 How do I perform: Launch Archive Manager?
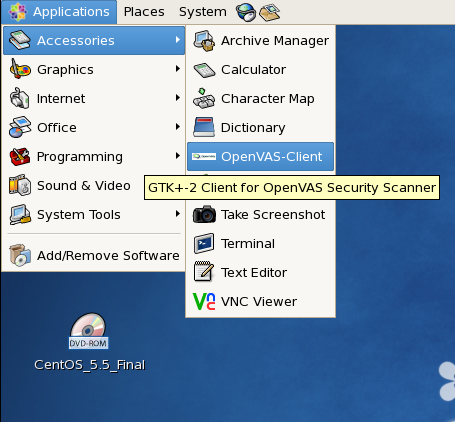point(260,41)
